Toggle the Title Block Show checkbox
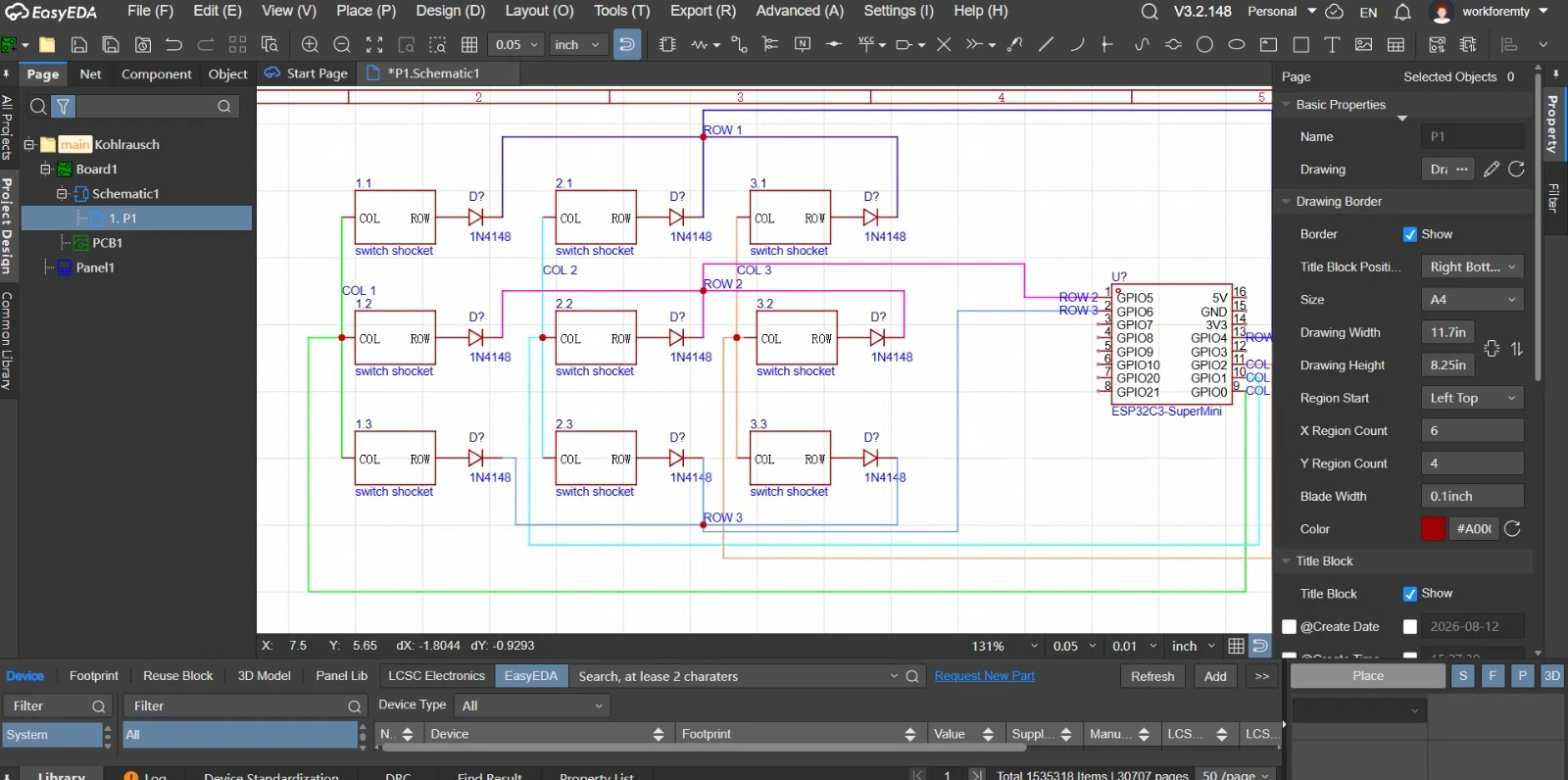Viewport: 1568px width, 780px height. (1410, 594)
